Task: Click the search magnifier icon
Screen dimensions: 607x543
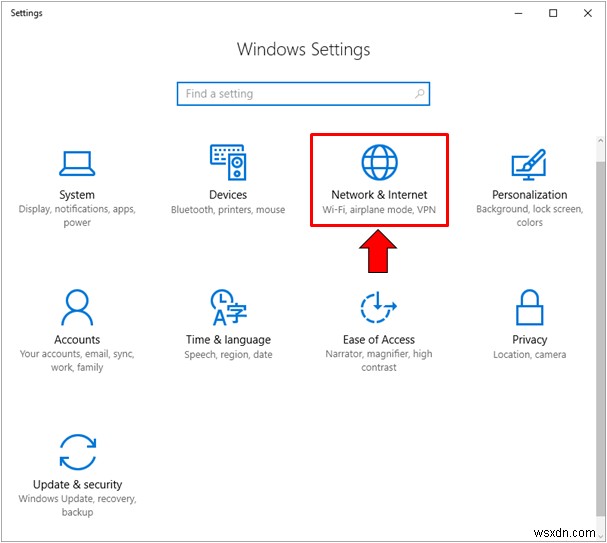Action: point(420,93)
